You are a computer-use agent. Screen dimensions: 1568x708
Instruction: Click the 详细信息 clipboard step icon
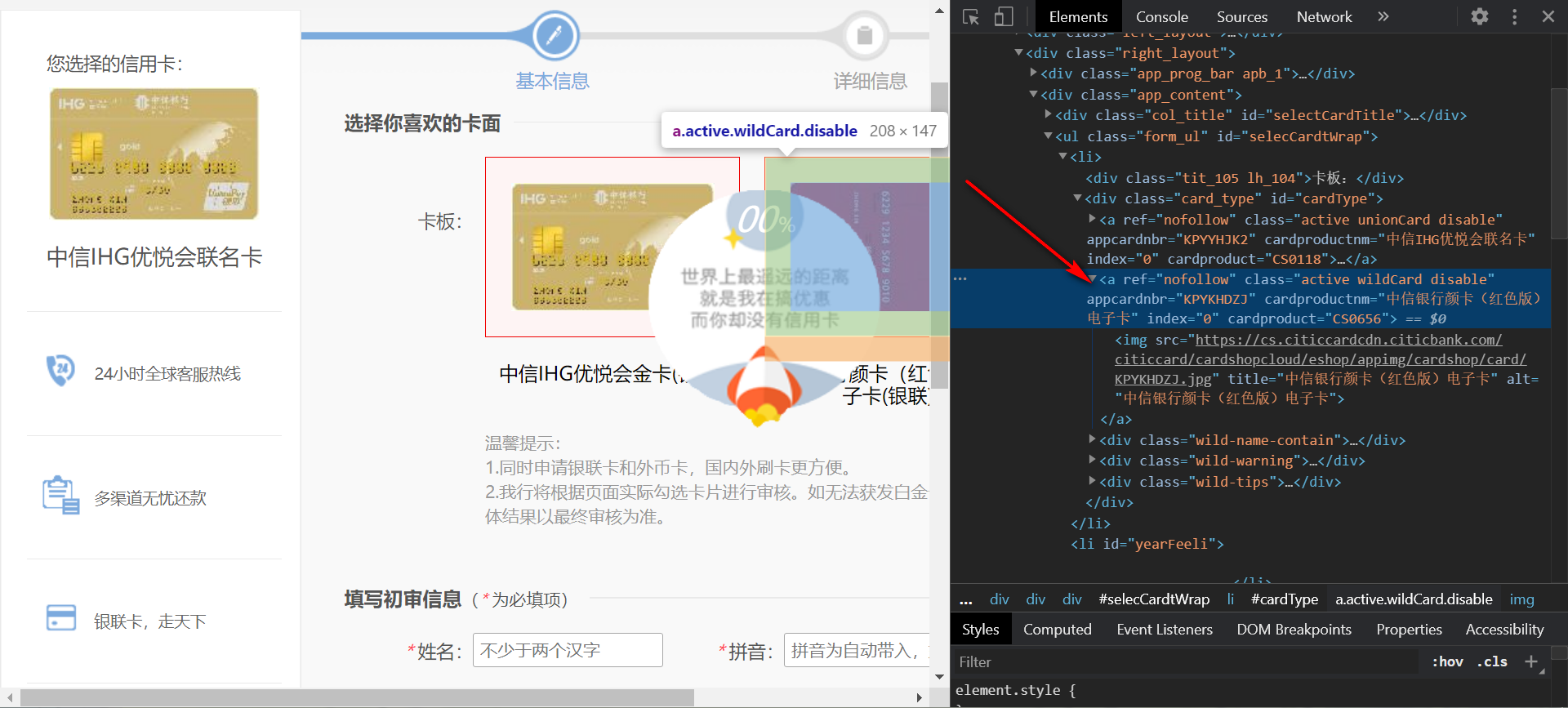coord(865,35)
